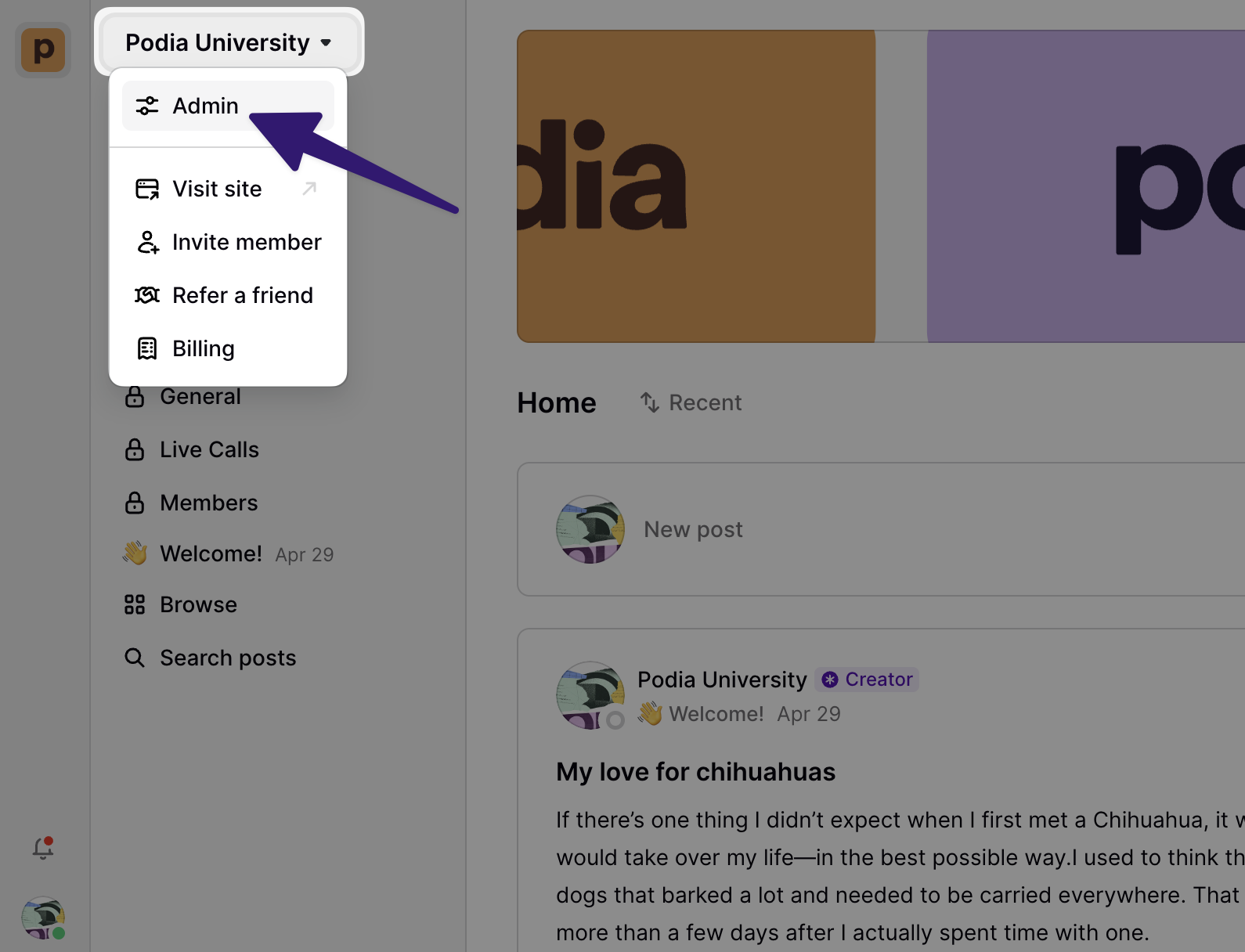Click the Admin sliders icon

147,106
